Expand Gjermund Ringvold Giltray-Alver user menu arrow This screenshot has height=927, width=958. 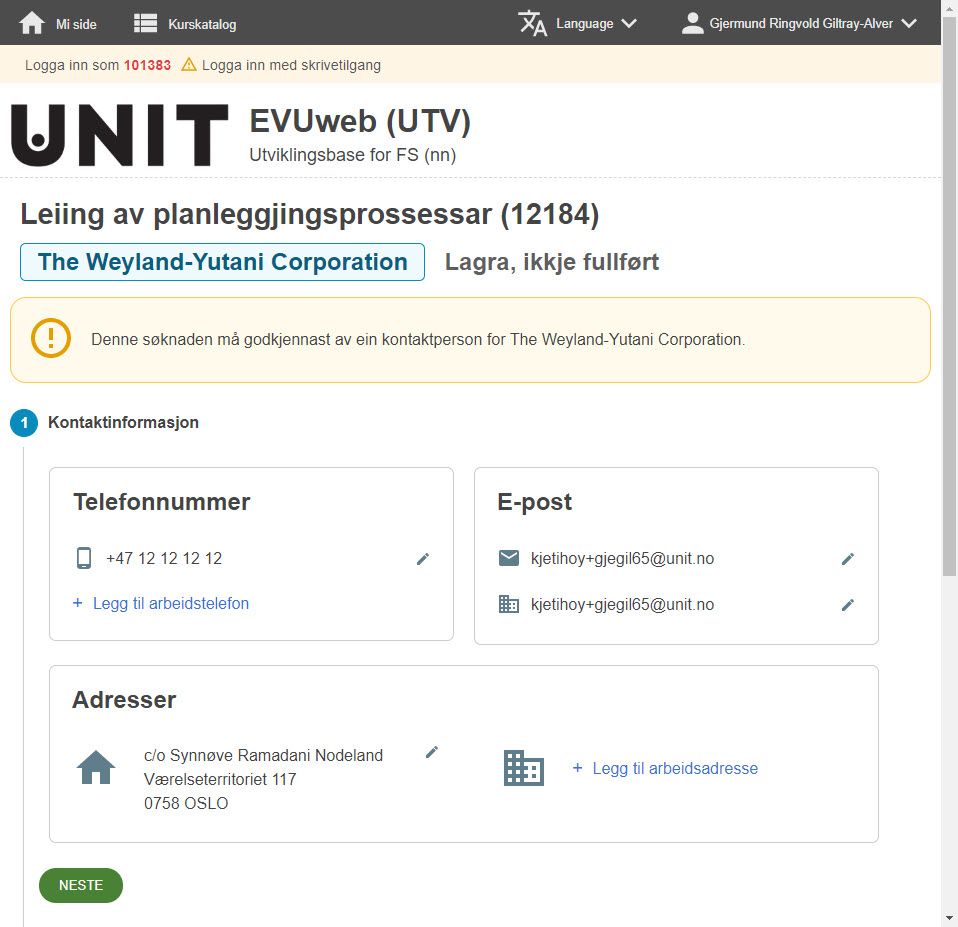(909, 23)
